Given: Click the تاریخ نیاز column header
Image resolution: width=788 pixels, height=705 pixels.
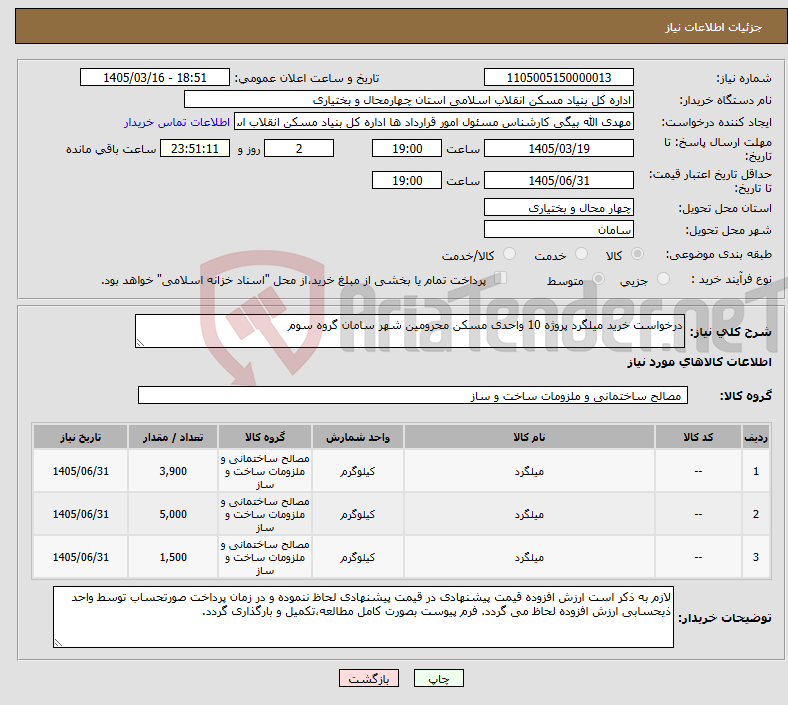Looking at the screenshot, I should tap(80, 437).
